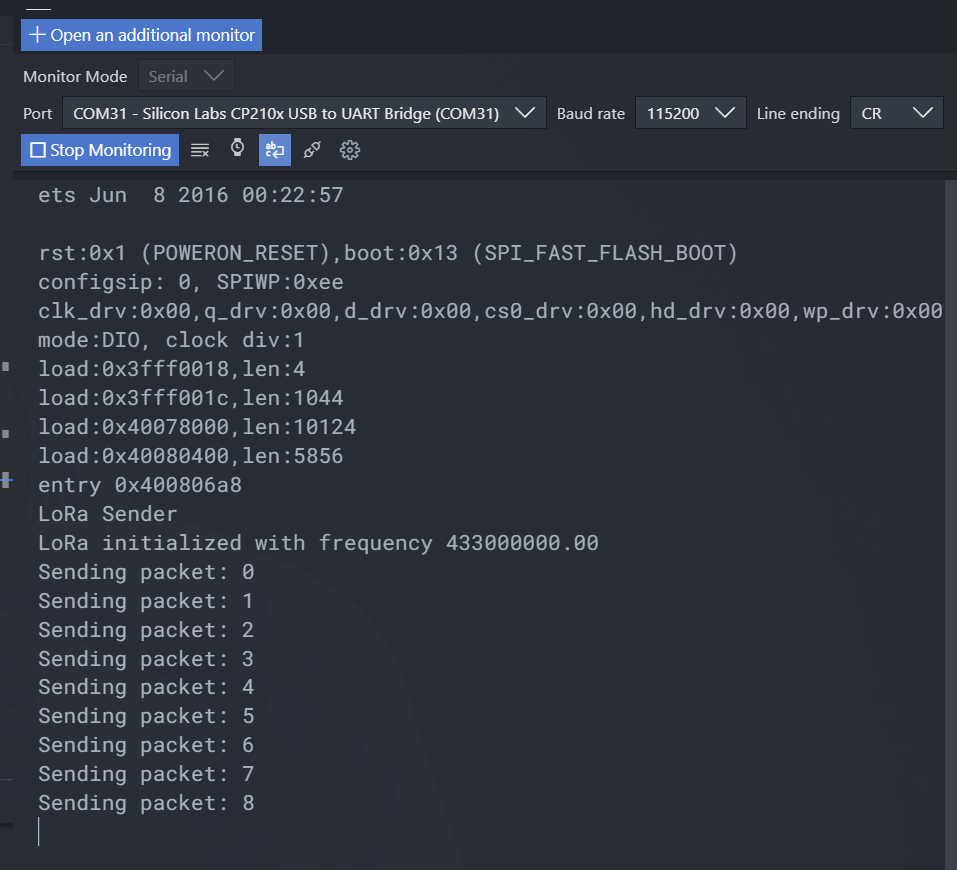The height and width of the screenshot is (870, 957).
Task: Click the plug connection icon
Action: click(x=312, y=150)
